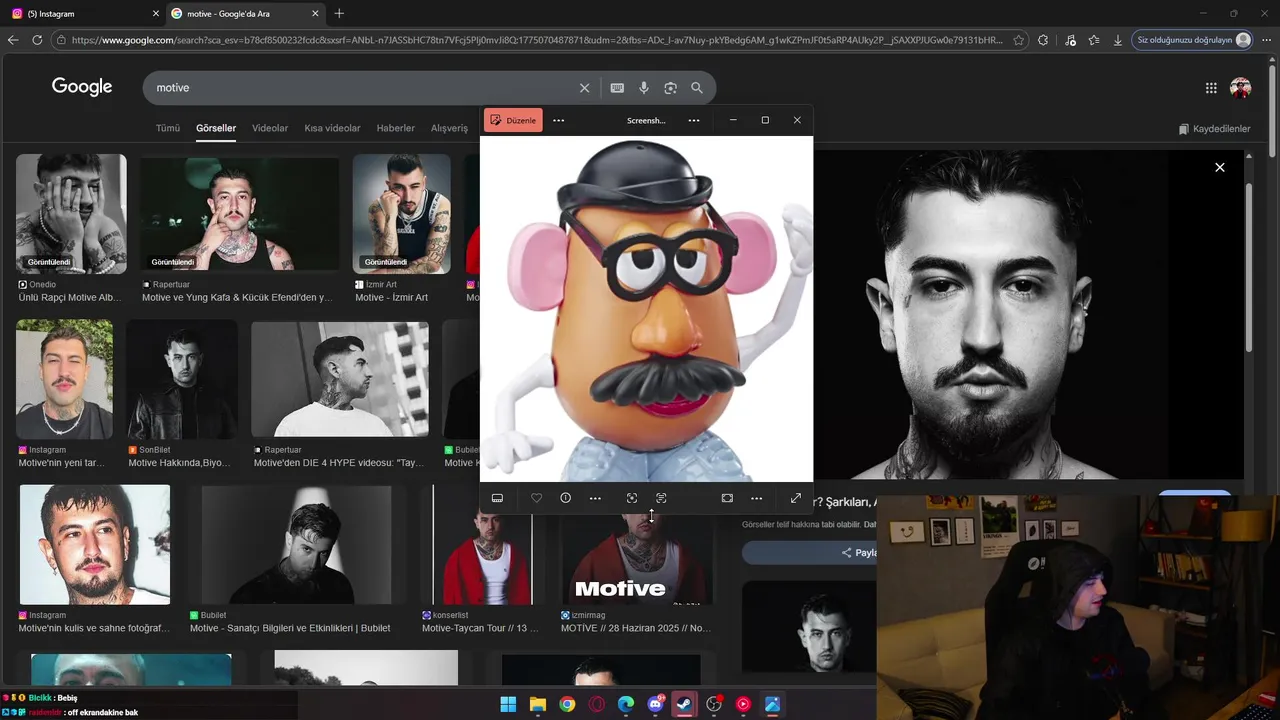Click the text scan icon in Photos
Screen dimensions: 1280x720
(x=661, y=498)
